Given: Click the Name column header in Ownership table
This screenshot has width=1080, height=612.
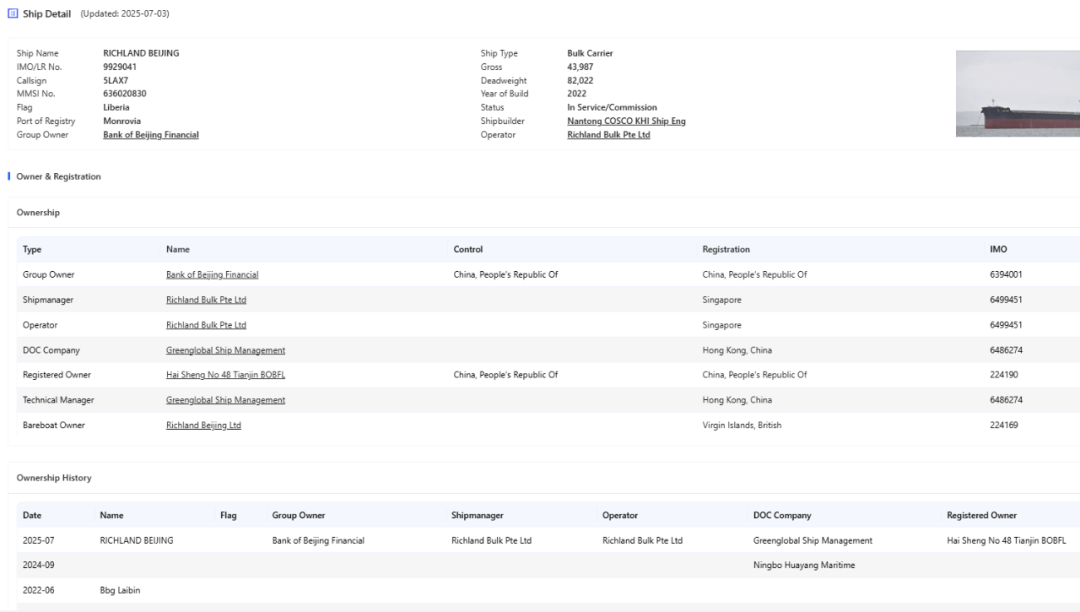Looking at the screenshot, I should 178,249.
